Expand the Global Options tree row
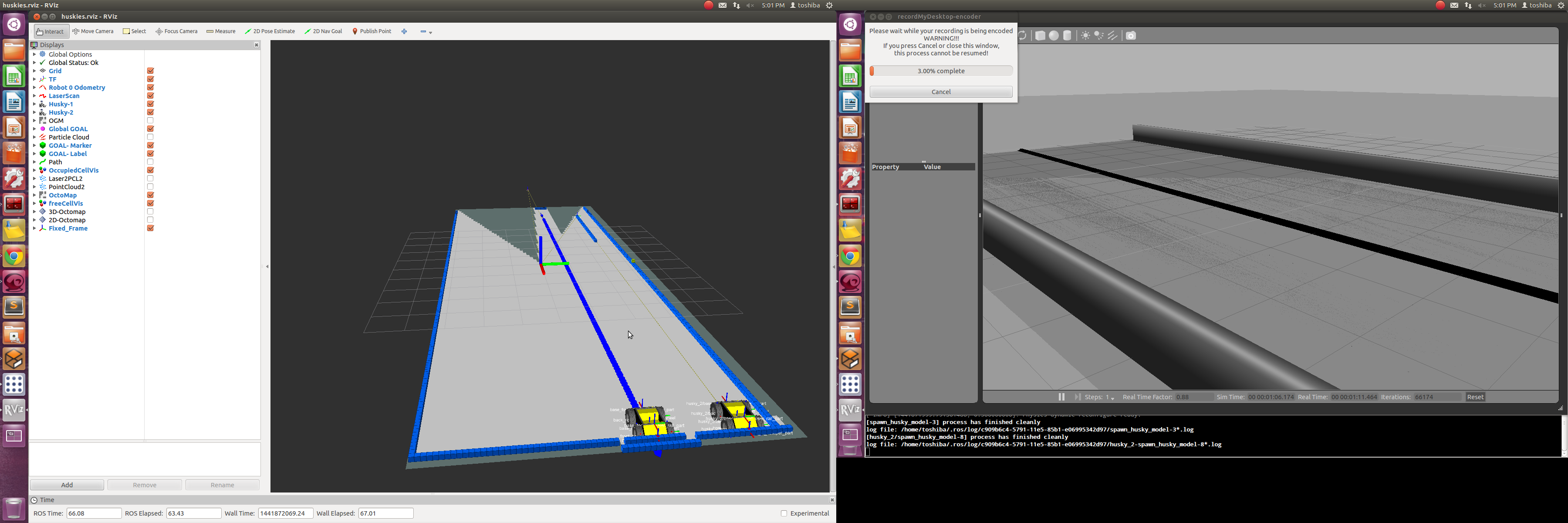Screen dimensions: 1568x523 tap(35, 54)
